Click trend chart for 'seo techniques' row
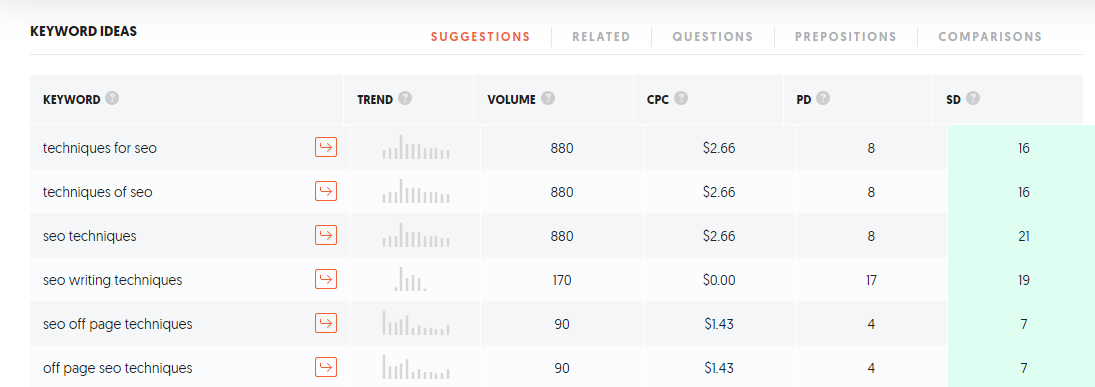1095x387 pixels. (416, 235)
